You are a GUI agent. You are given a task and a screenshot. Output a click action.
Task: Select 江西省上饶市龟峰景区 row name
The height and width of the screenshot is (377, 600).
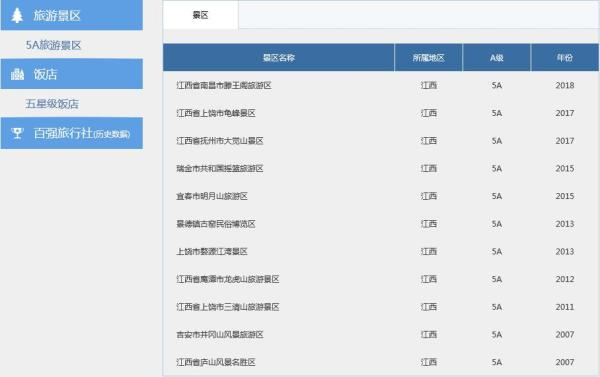point(216,113)
